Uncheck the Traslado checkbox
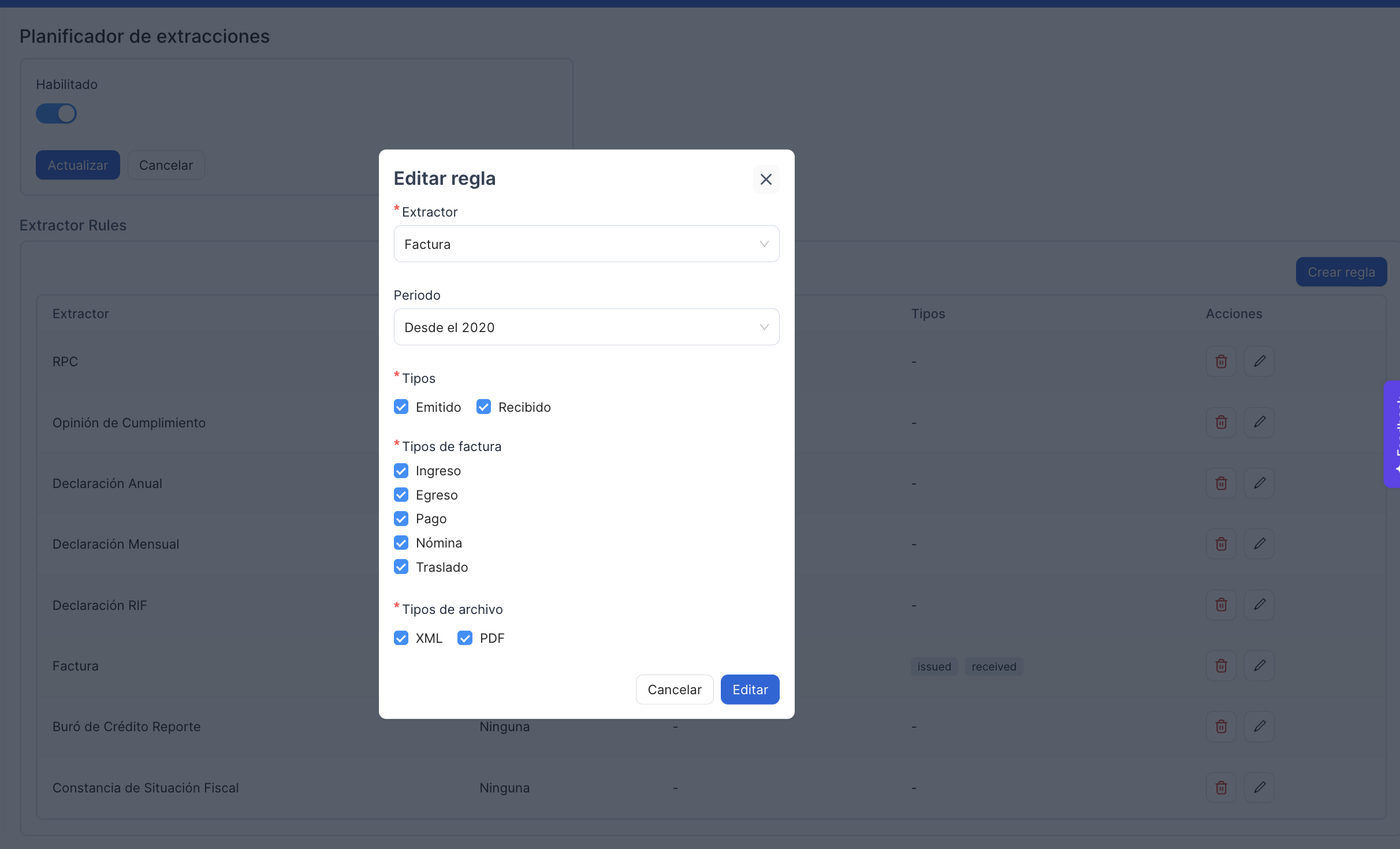Viewport: 1400px width, 849px height. tap(401, 567)
